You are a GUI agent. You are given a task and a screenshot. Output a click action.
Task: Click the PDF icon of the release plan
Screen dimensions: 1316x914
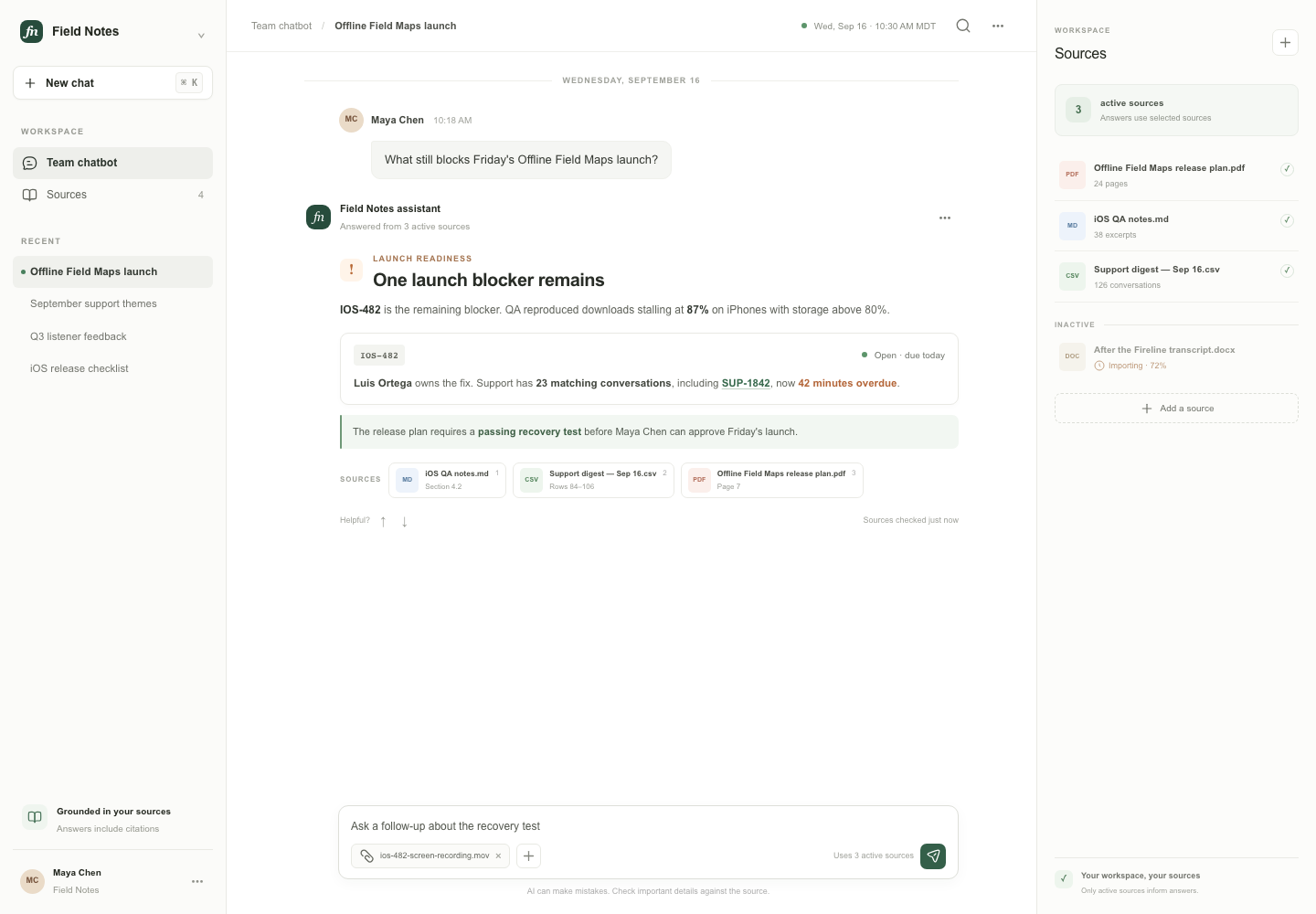[x=1072, y=175]
